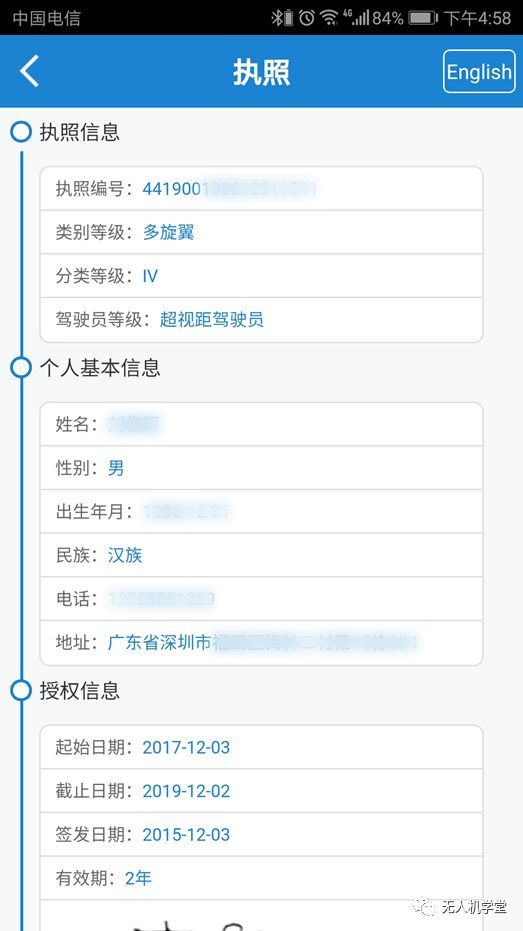This screenshot has width=523, height=931.
Task: Tap the alarm clock status icon
Action: pyautogui.click(x=306, y=18)
